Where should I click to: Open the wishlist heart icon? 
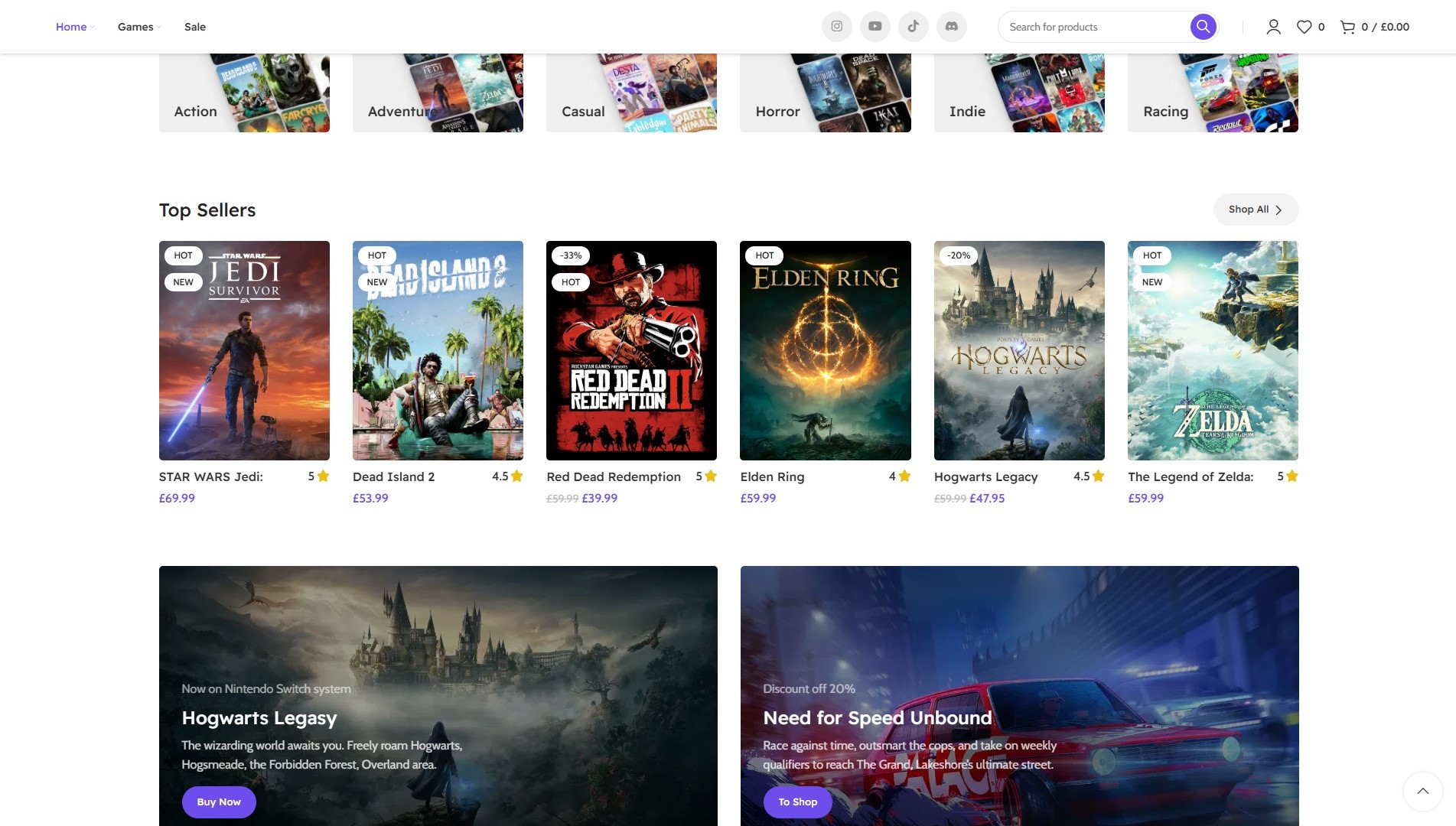(x=1304, y=27)
